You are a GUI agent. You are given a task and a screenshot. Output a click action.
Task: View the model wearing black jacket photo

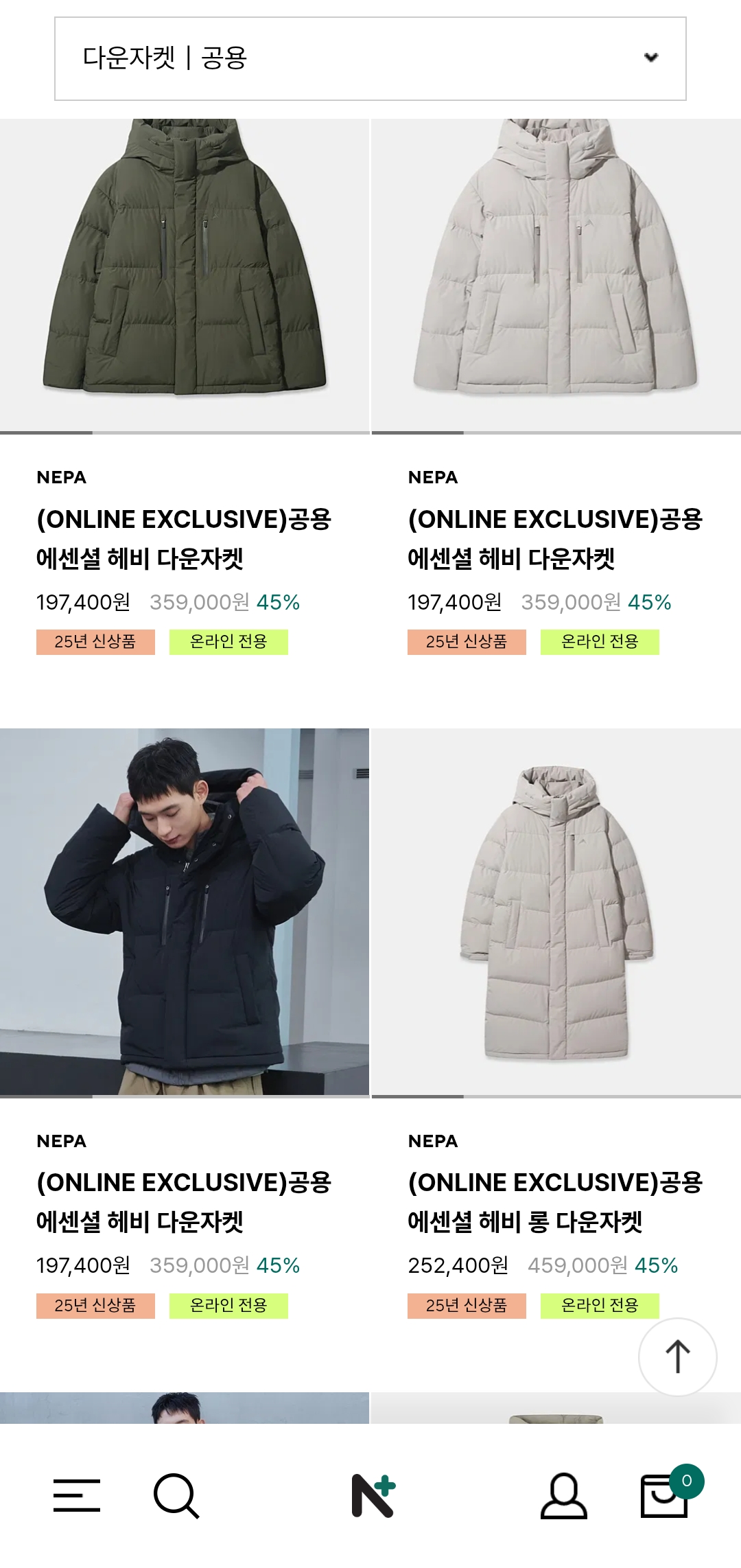click(x=185, y=911)
